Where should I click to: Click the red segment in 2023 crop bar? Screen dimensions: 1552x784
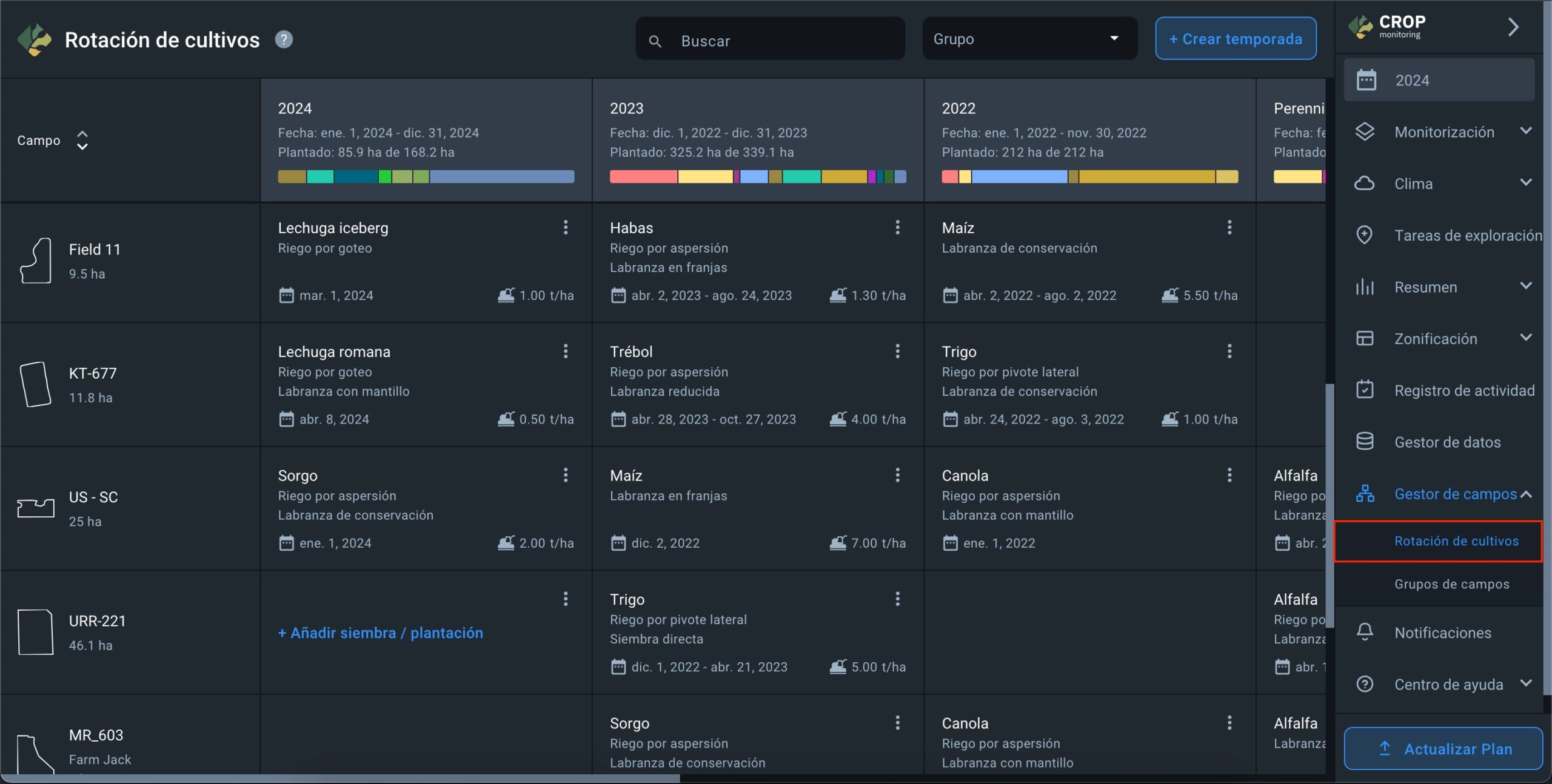(643, 177)
